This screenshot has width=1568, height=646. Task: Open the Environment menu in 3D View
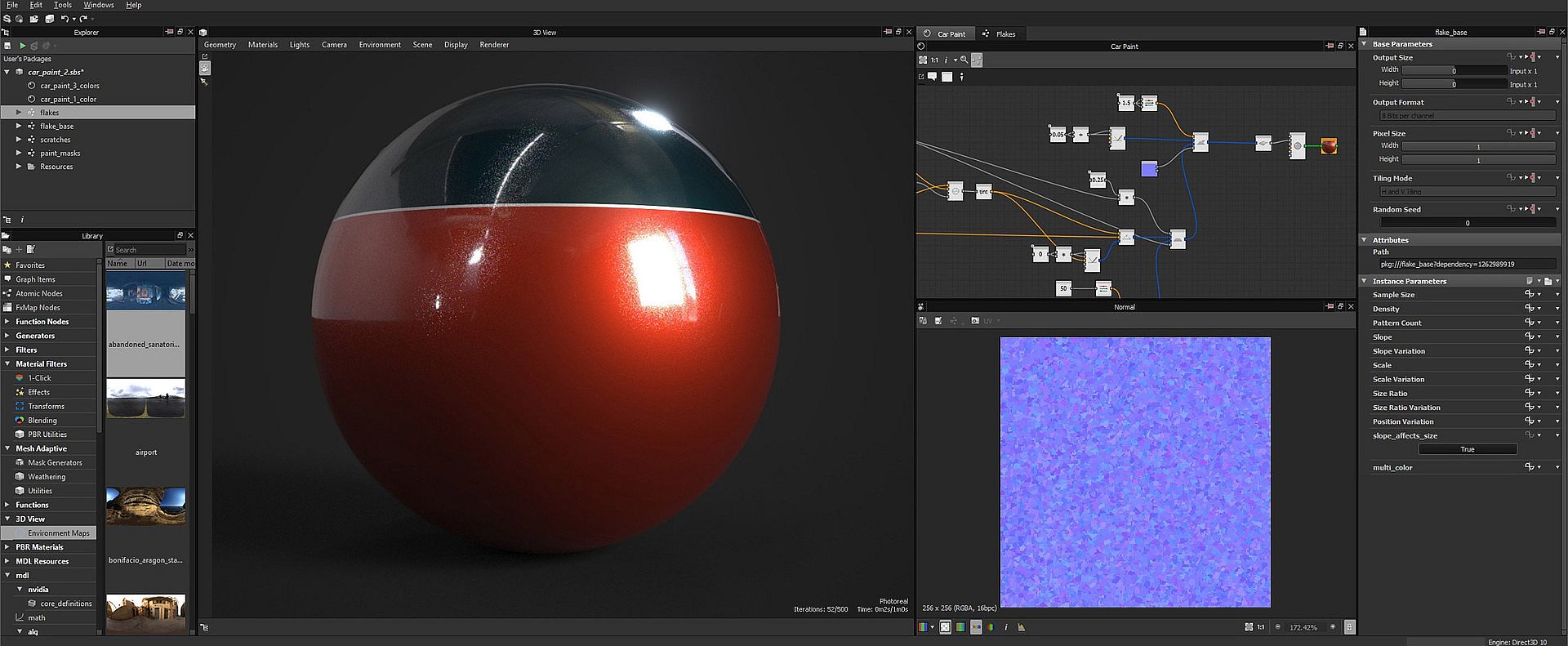(380, 45)
